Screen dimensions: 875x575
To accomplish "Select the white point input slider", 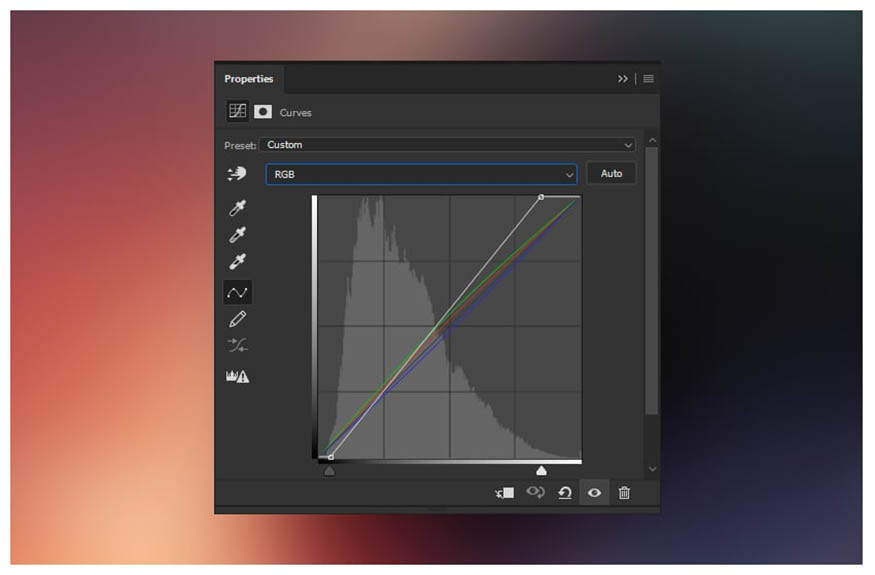I will (541, 471).
